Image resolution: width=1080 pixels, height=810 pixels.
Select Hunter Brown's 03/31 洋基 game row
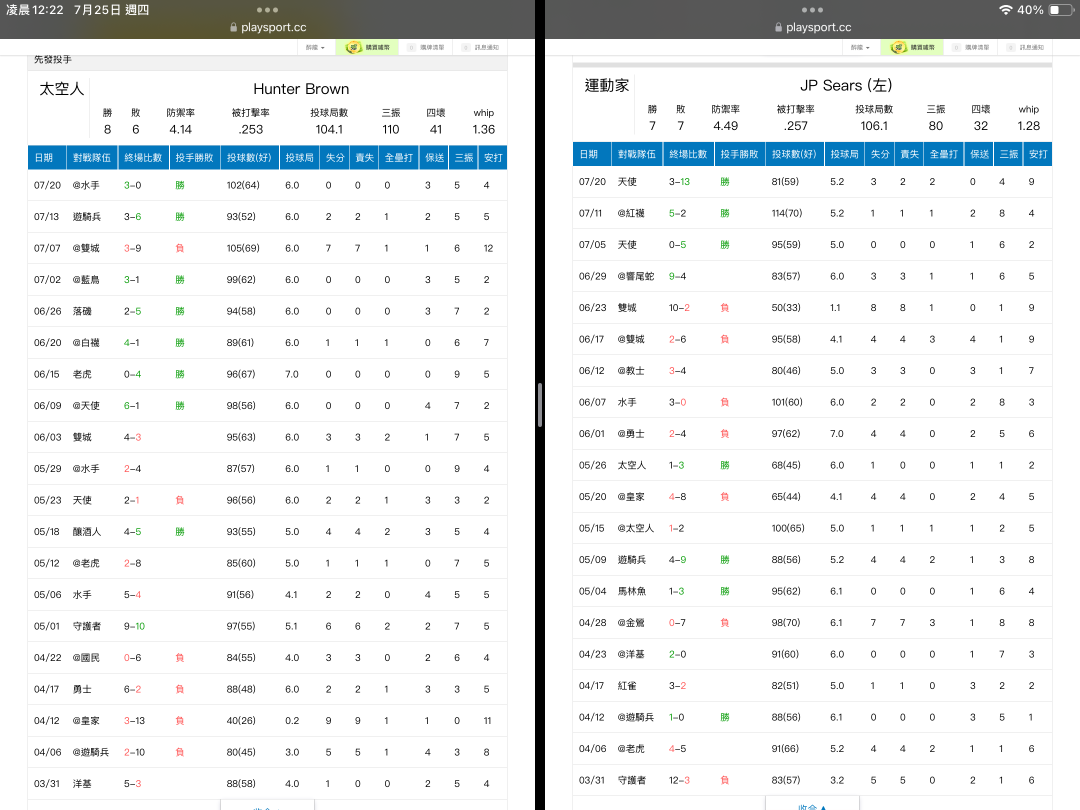(x=267, y=784)
